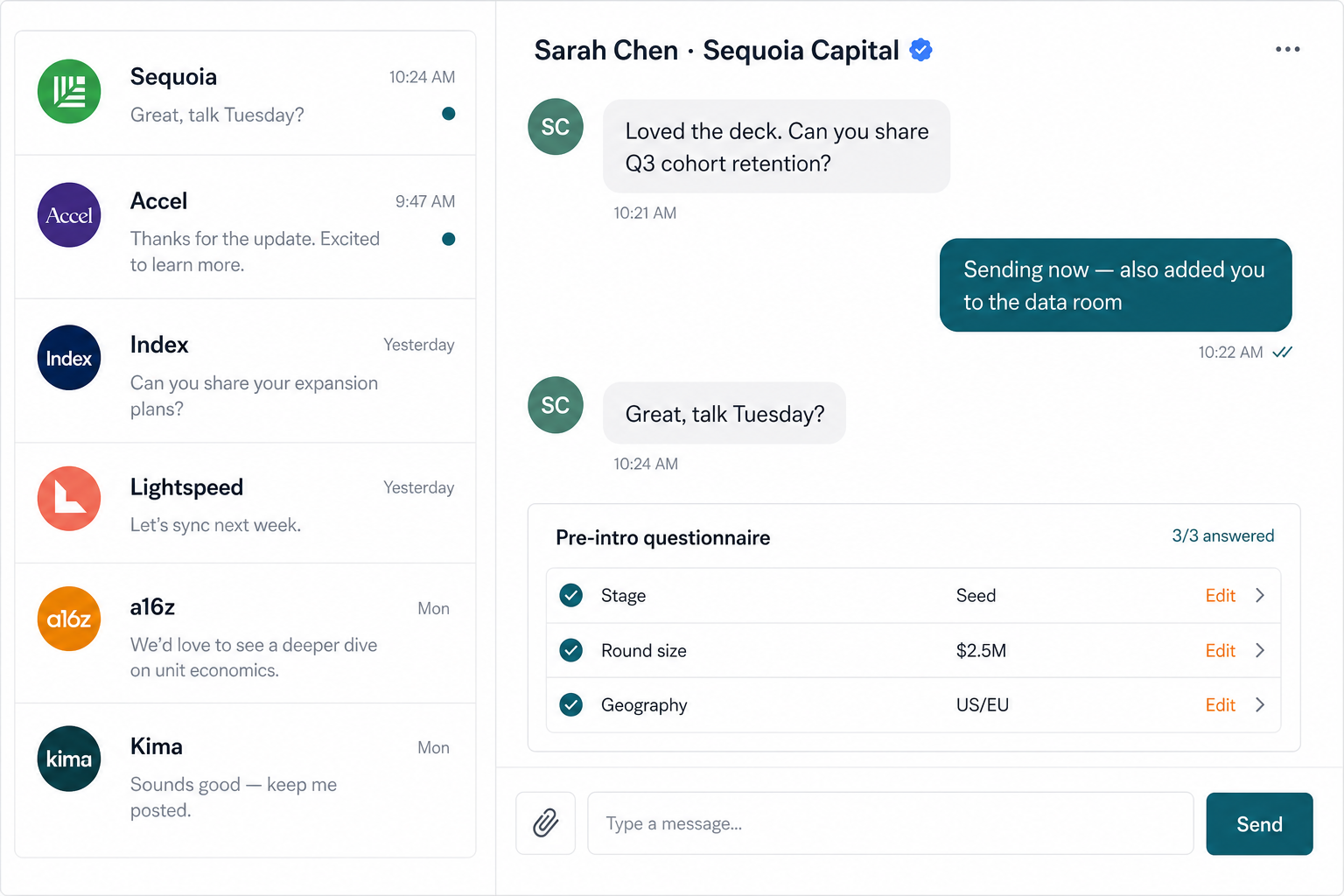The width and height of the screenshot is (1344, 896).
Task: Click the Type a message input field
Action: 891,823
